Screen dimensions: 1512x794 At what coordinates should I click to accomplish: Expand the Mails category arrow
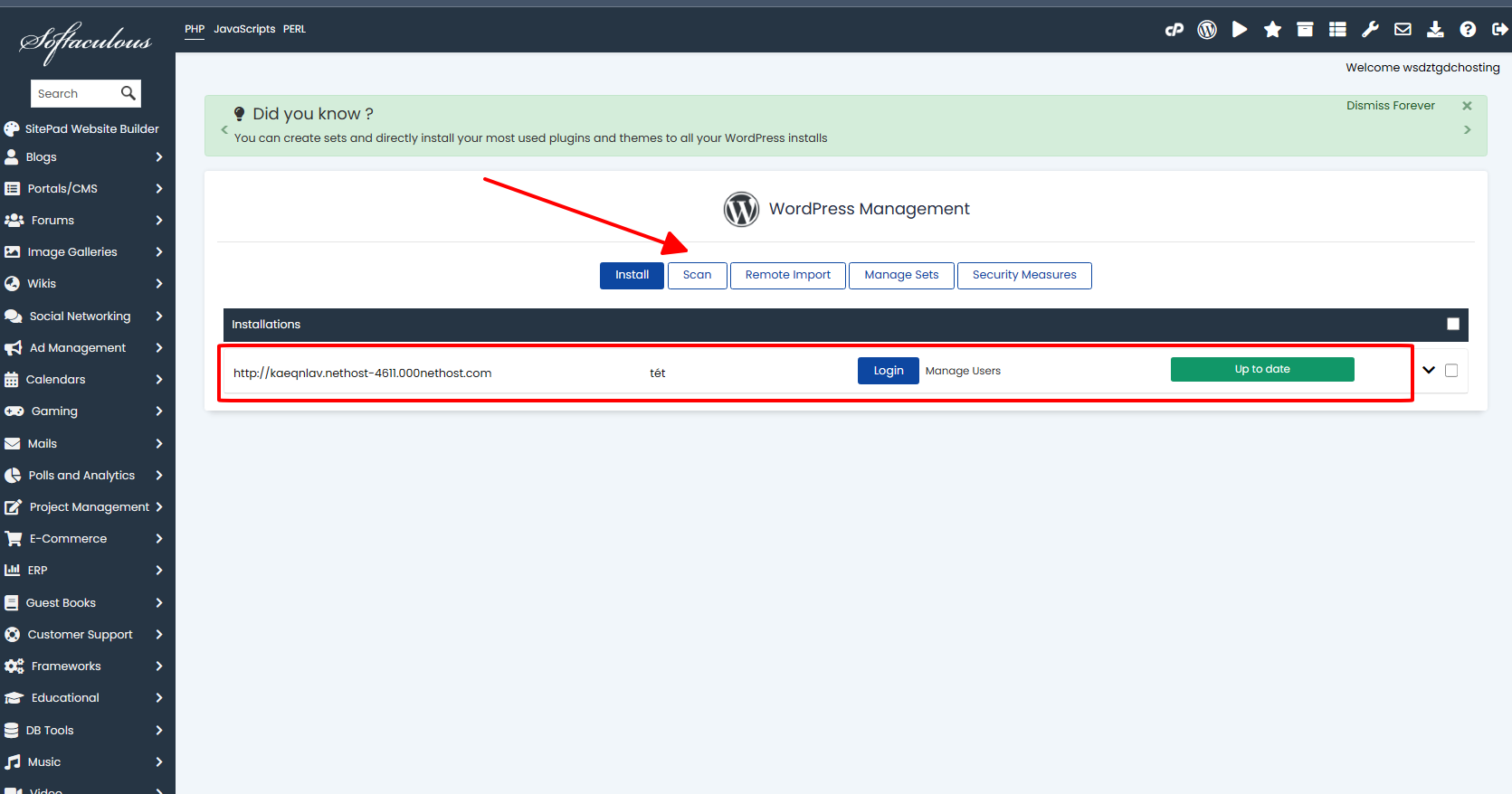159,443
